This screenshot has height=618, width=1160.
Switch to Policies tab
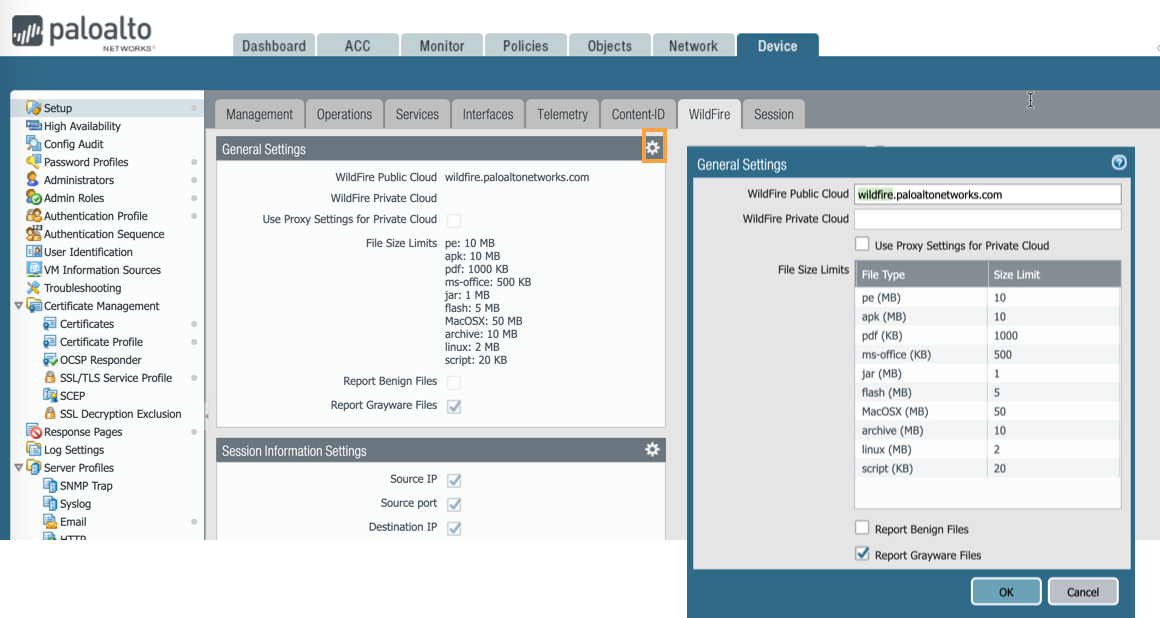click(x=525, y=45)
